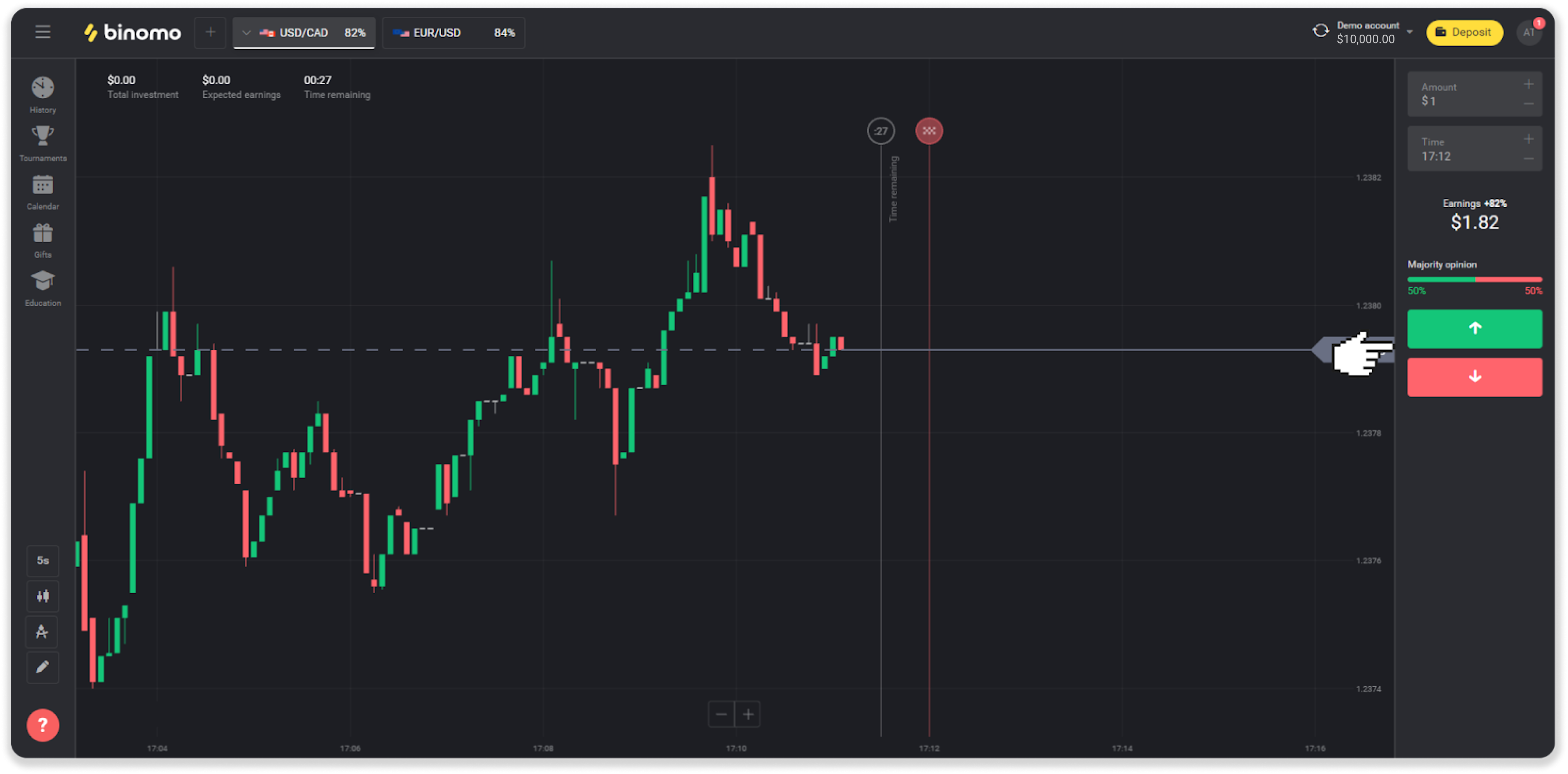Open the candlestick chart type selector
The width and height of the screenshot is (1568, 774).
tap(42, 596)
